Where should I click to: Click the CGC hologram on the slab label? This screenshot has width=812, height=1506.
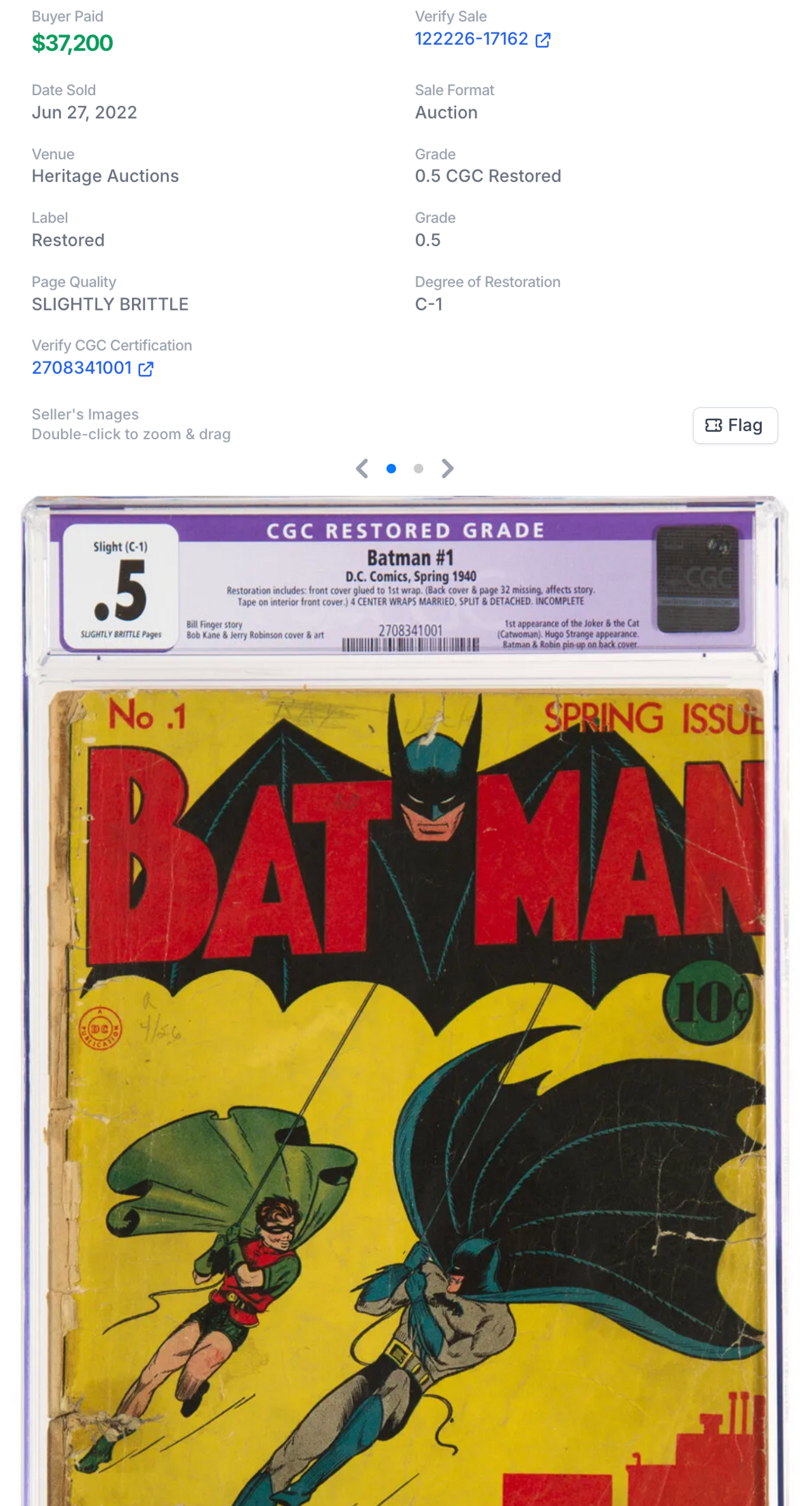pos(697,579)
